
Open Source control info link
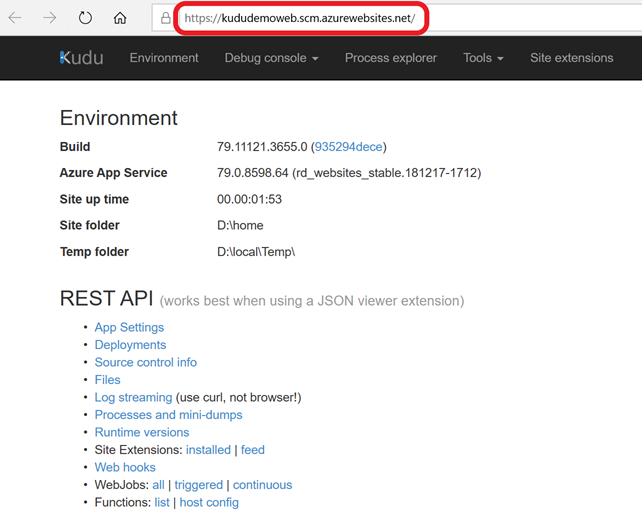pyautogui.click(x=146, y=362)
